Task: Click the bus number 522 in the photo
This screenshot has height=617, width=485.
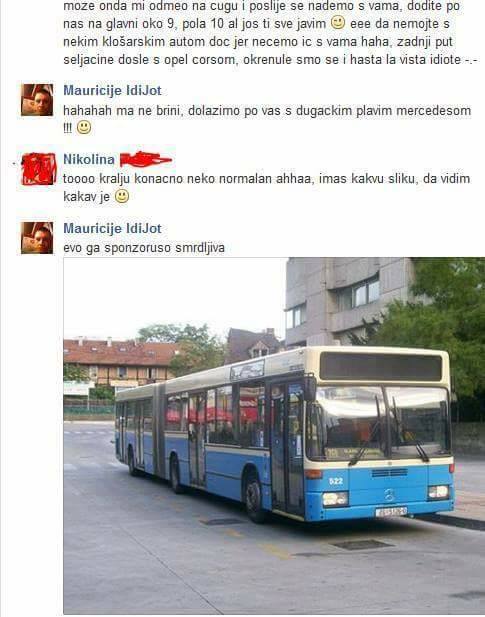Action: click(336, 481)
